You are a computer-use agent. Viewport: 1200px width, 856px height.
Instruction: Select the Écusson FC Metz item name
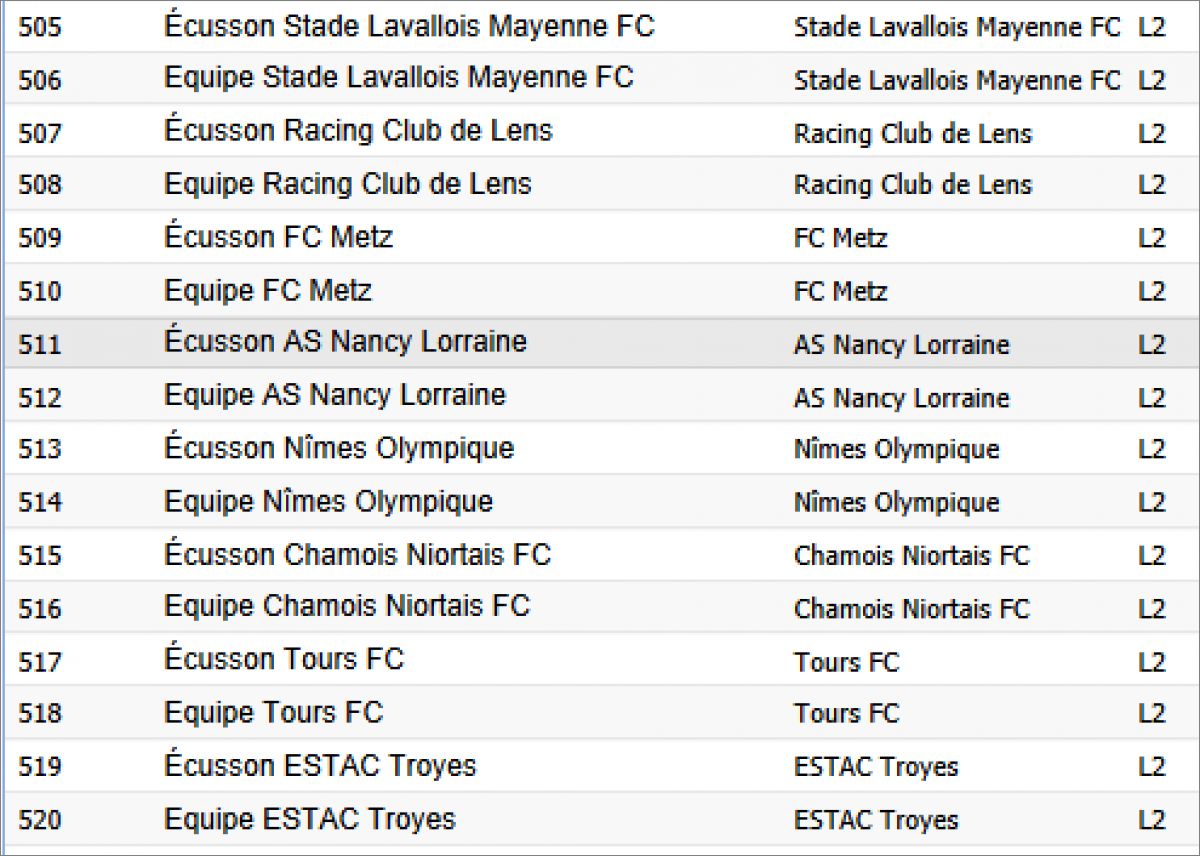click(278, 237)
